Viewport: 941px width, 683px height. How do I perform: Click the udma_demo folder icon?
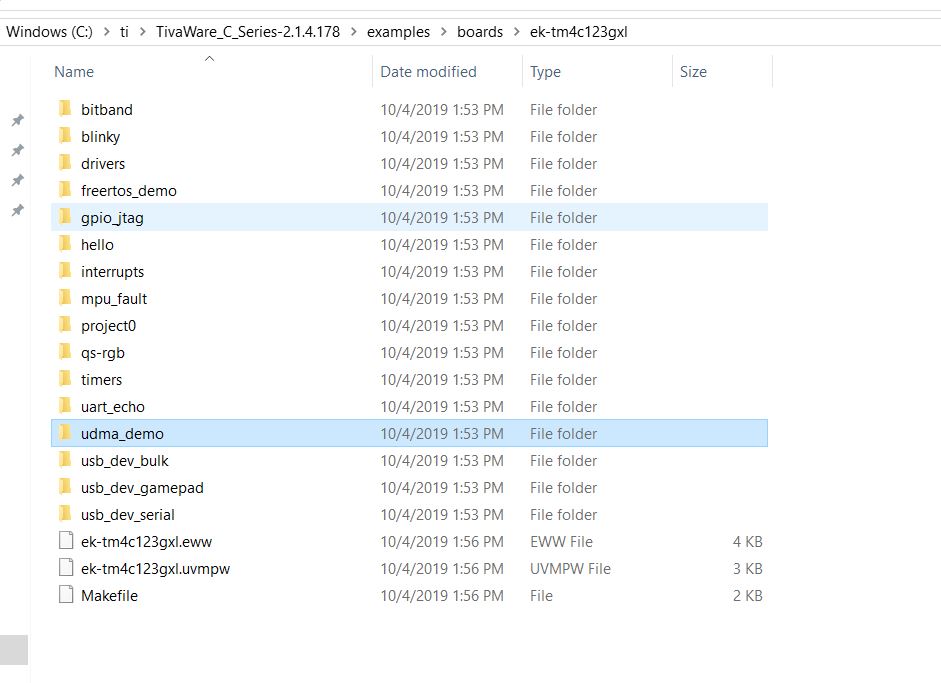[x=65, y=433]
